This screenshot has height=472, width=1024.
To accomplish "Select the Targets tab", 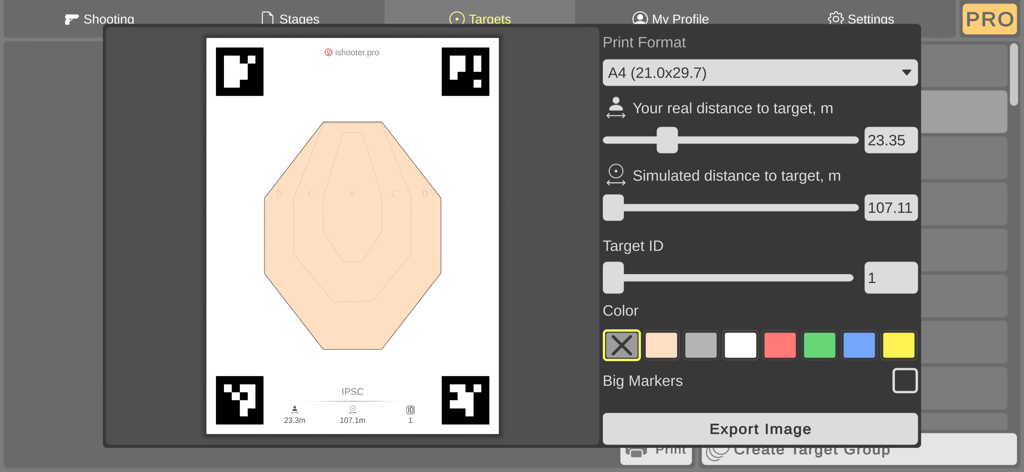I will click(480, 19).
